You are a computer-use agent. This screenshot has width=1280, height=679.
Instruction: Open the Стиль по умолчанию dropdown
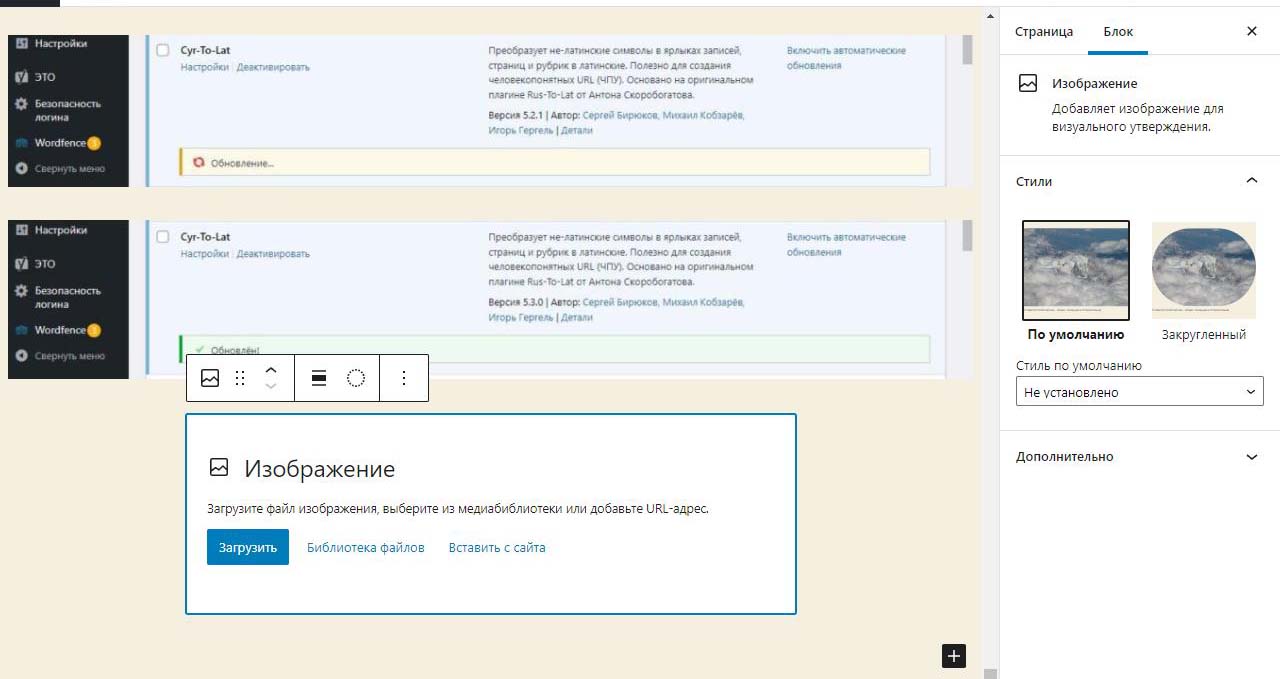point(1139,392)
